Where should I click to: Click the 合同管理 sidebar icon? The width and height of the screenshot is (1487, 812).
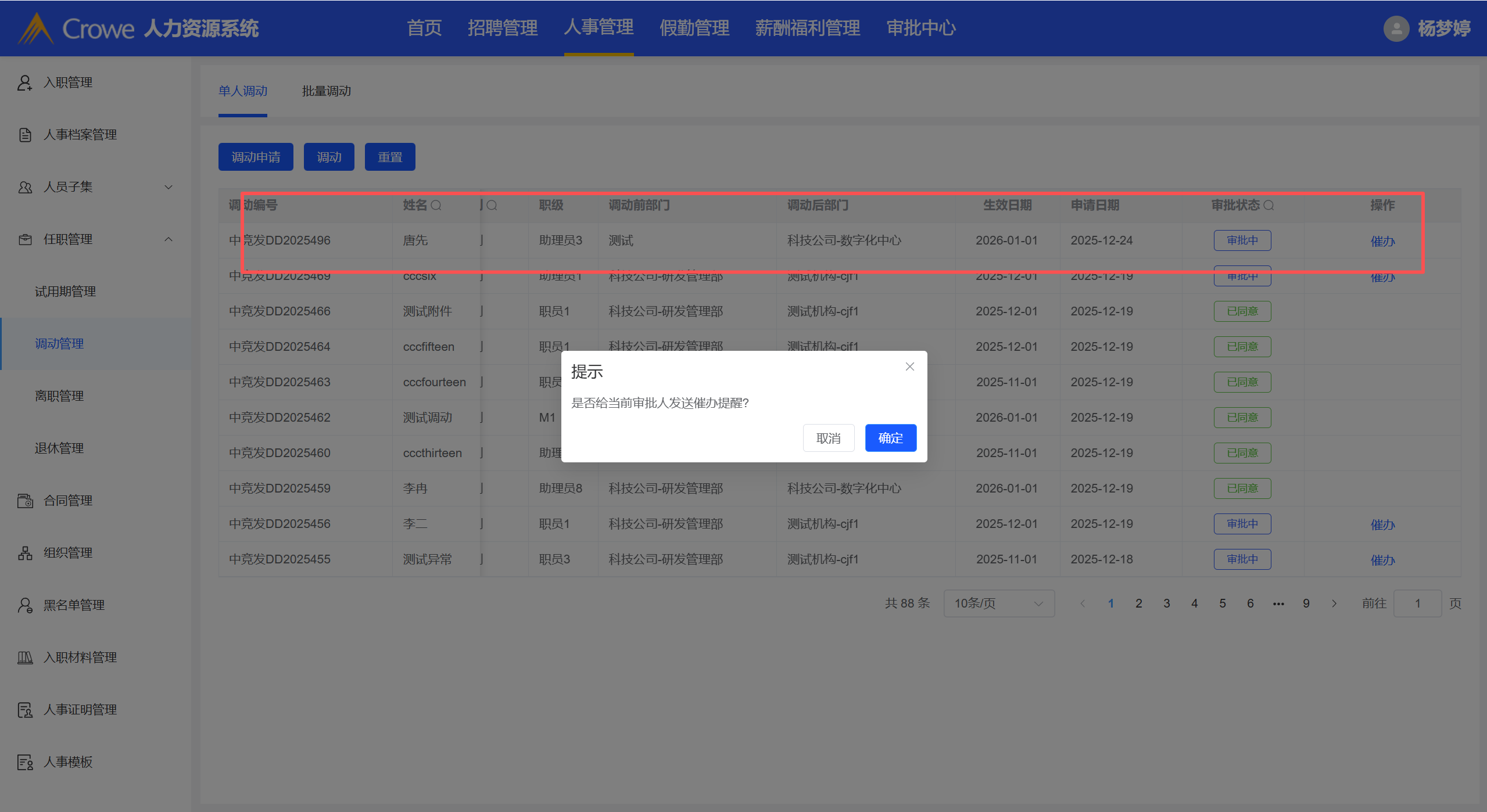click(x=25, y=501)
